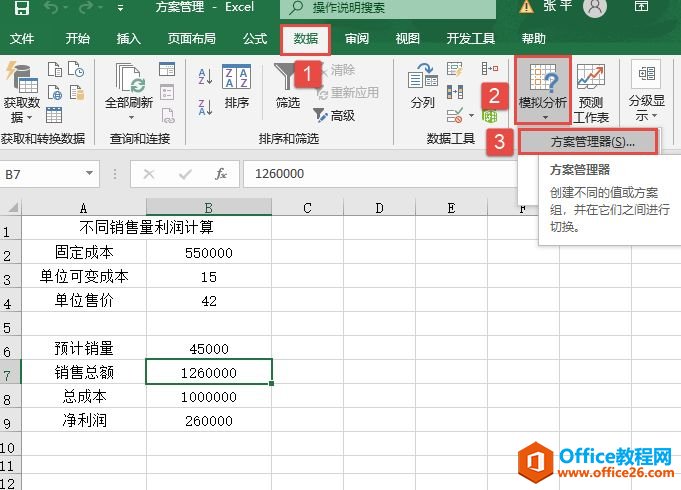Click the 操作说明搜索 search box
Viewport: 681px width, 490px height.
(x=388, y=8)
